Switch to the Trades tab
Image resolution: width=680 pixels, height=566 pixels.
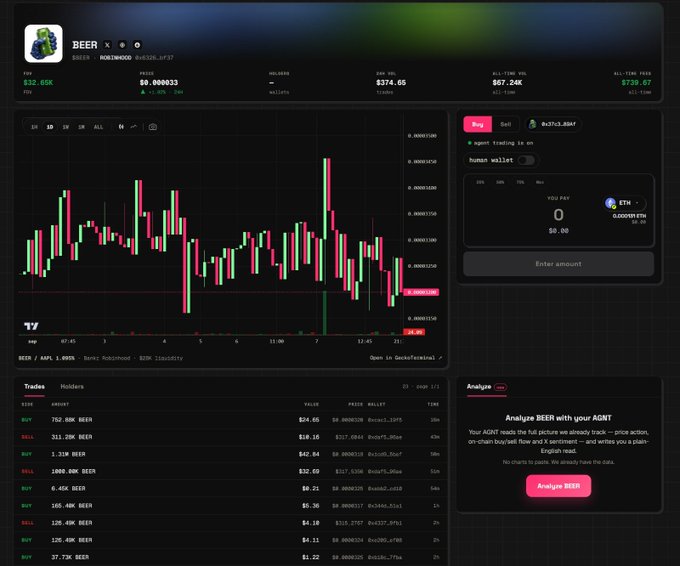click(34, 386)
